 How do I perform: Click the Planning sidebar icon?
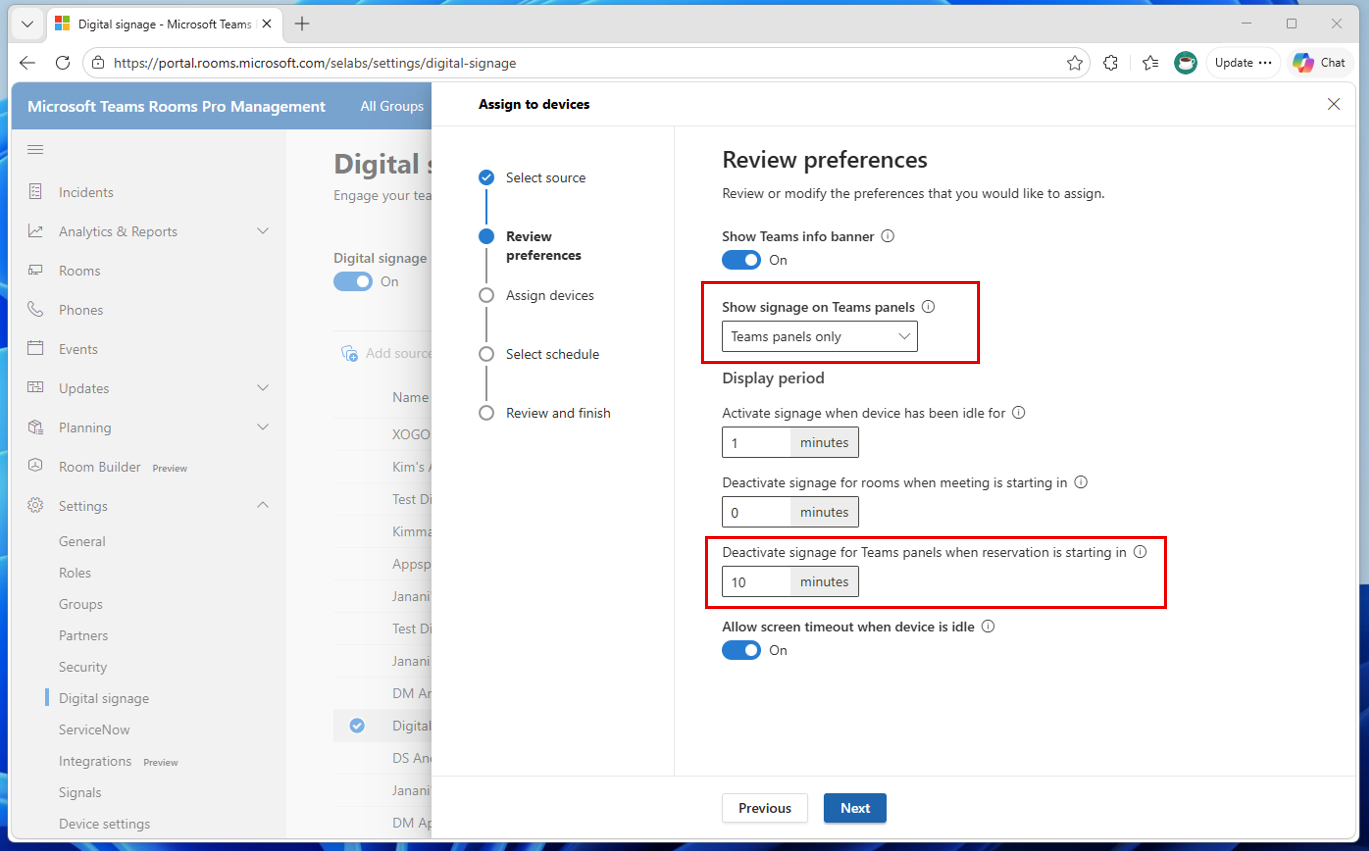(35, 427)
